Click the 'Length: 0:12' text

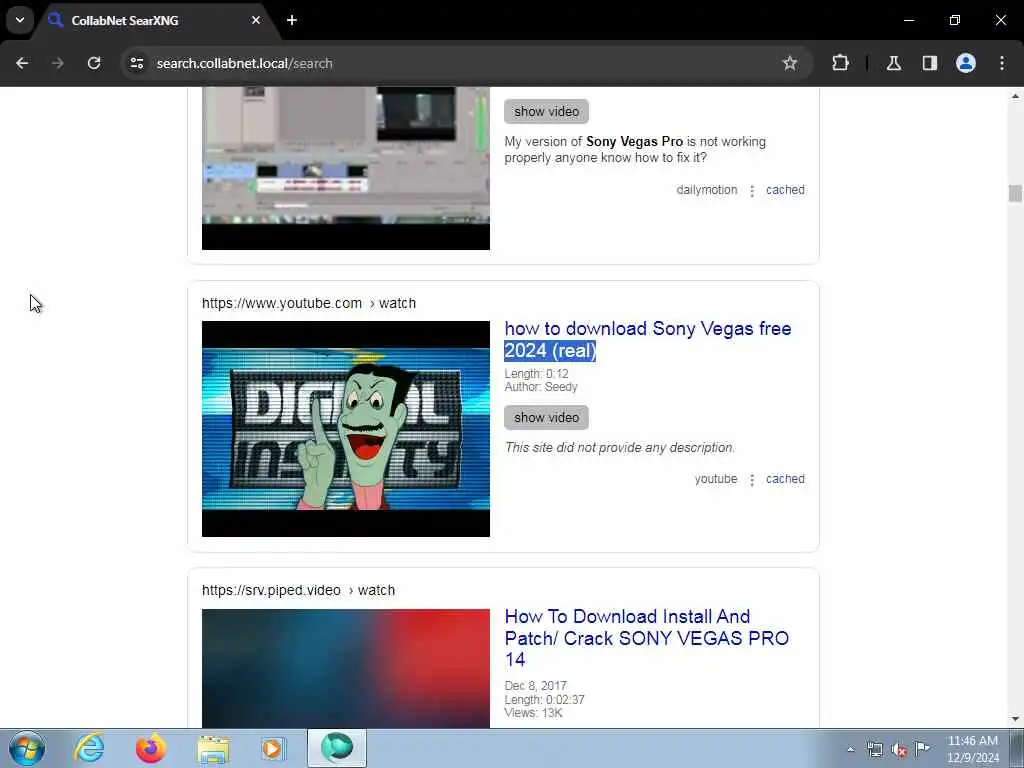pos(536,374)
